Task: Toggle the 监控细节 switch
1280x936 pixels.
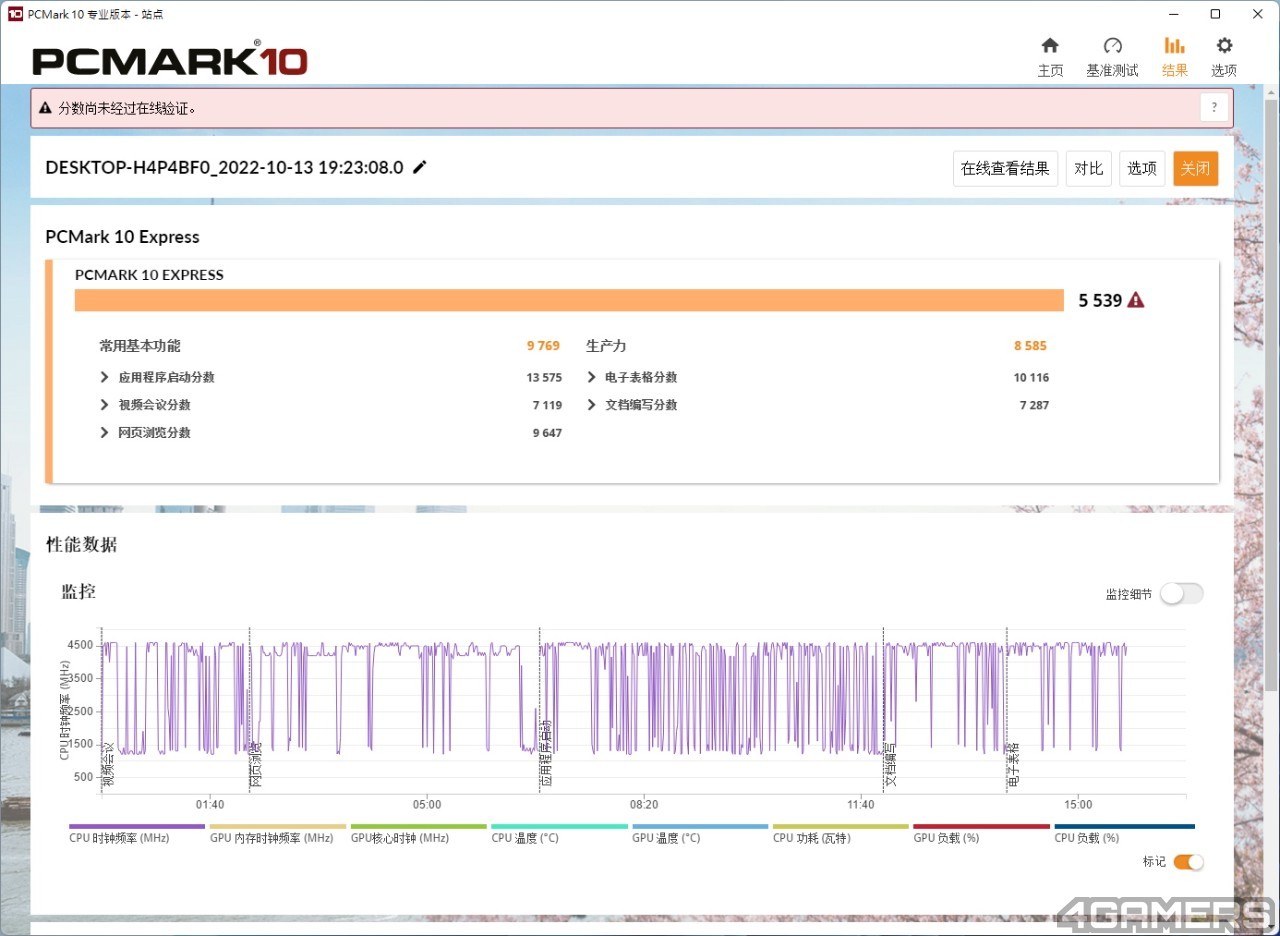Action: 1182,594
